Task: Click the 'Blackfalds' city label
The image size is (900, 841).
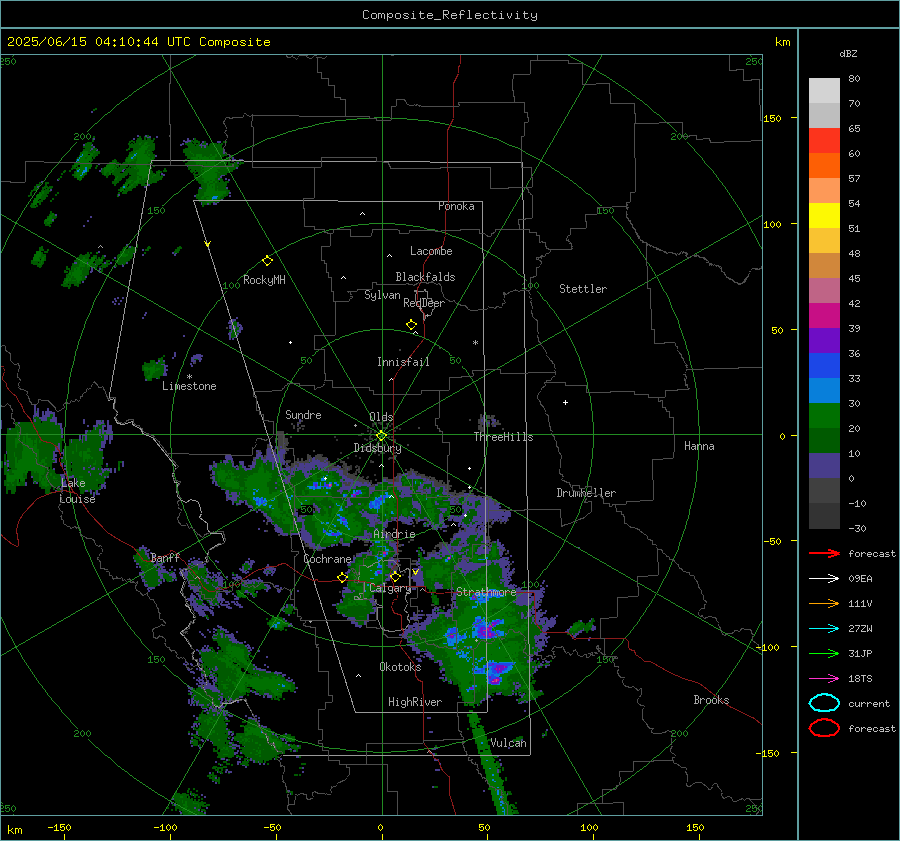Action: (425, 277)
